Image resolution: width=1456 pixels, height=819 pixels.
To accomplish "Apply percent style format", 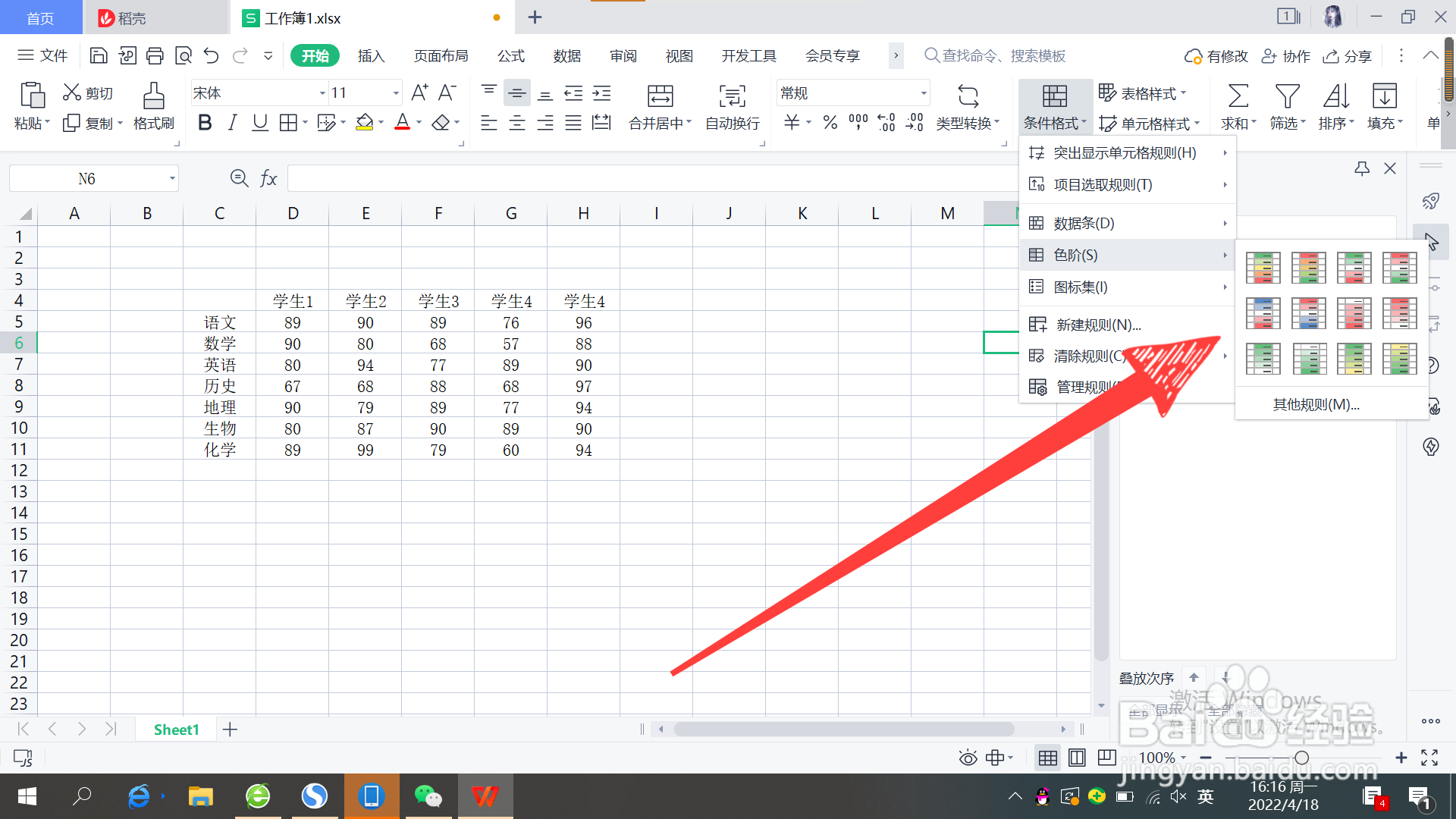I will click(830, 122).
